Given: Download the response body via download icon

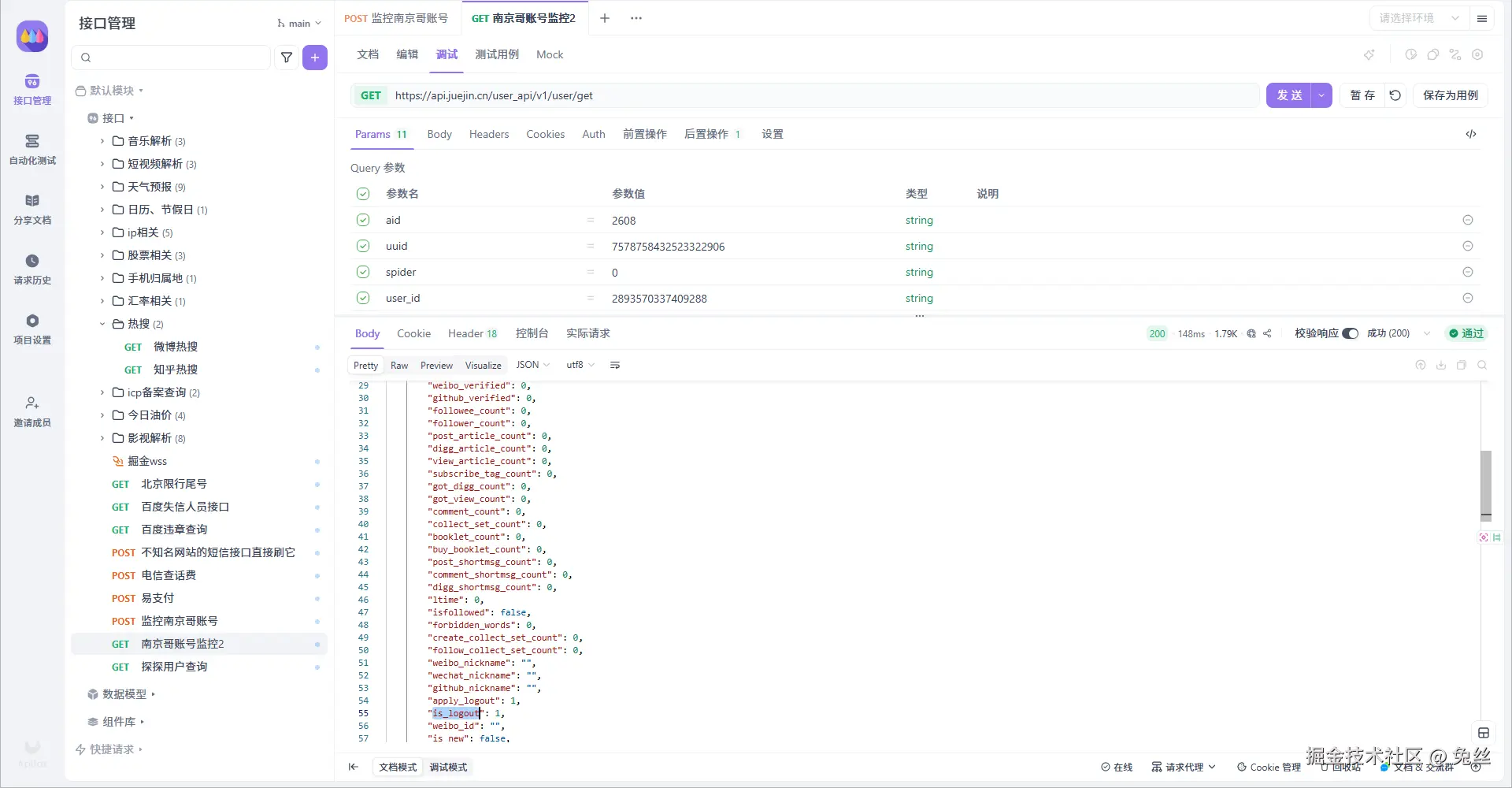Looking at the screenshot, I should tap(1441, 365).
